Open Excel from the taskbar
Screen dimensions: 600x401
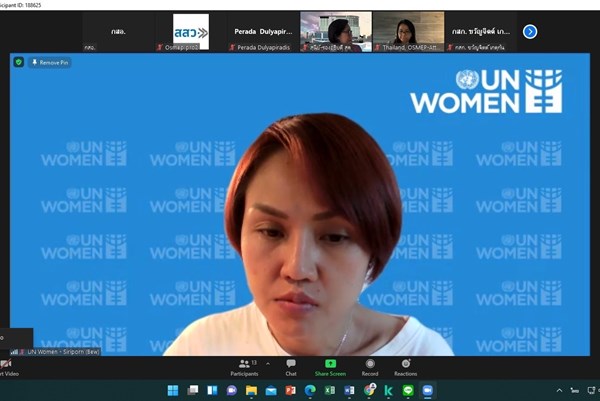click(x=329, y=390)
